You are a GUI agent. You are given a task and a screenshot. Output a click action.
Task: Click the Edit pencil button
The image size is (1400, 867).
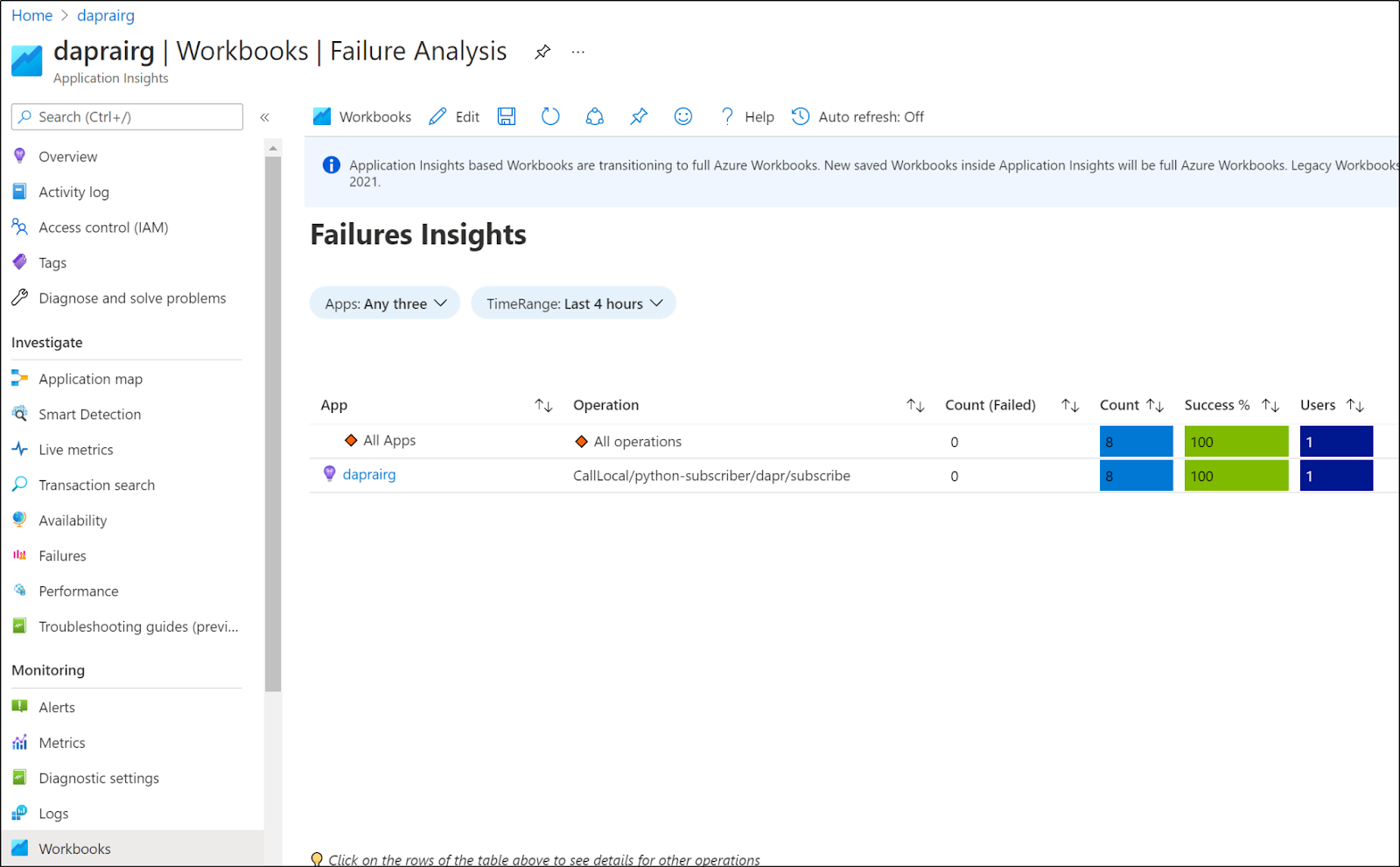pyautogui.click(x=454, y=116)
